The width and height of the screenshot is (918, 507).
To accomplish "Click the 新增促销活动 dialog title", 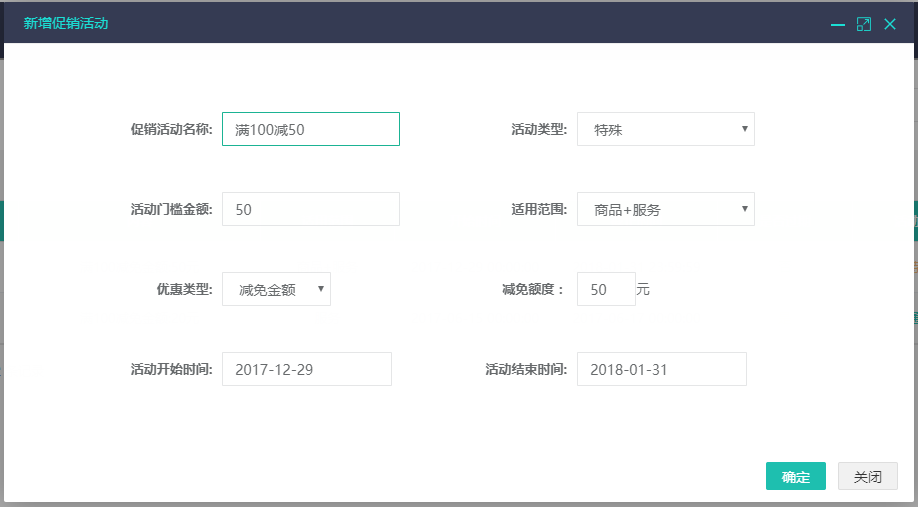I will click(66, 23).
